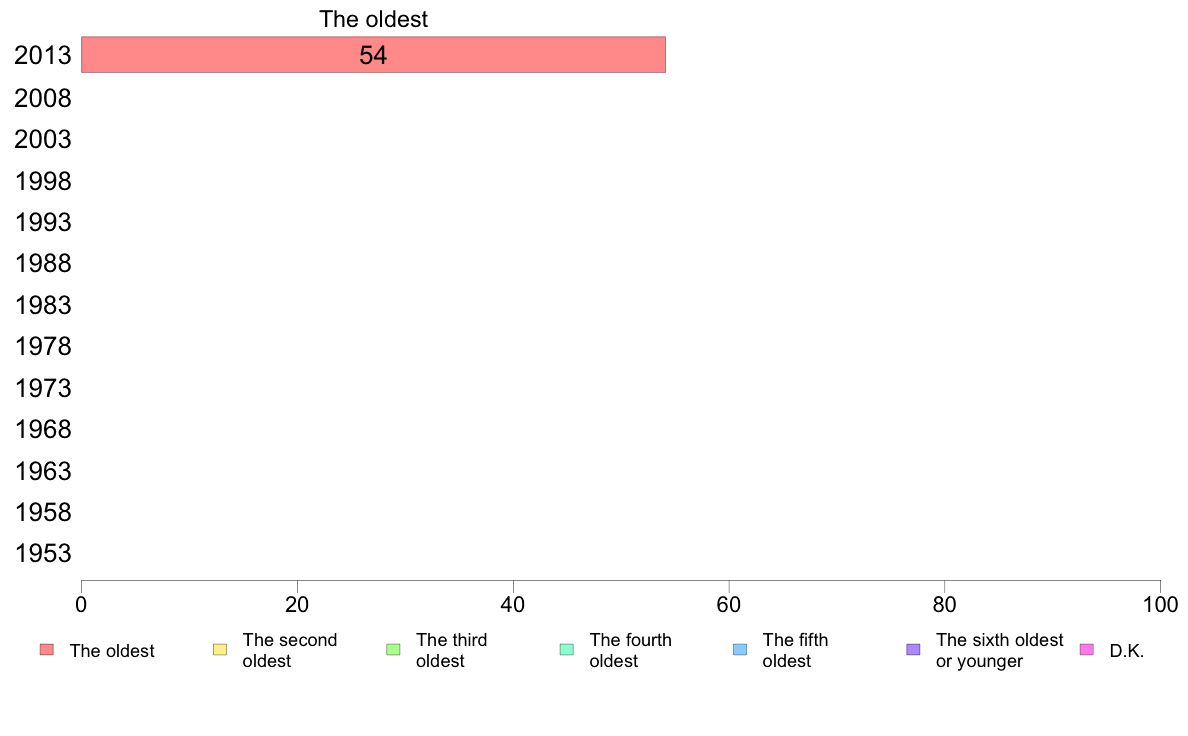
Task: Select the 'The fourth oldest' teal swatch
Action: click(x=567, y=650)
